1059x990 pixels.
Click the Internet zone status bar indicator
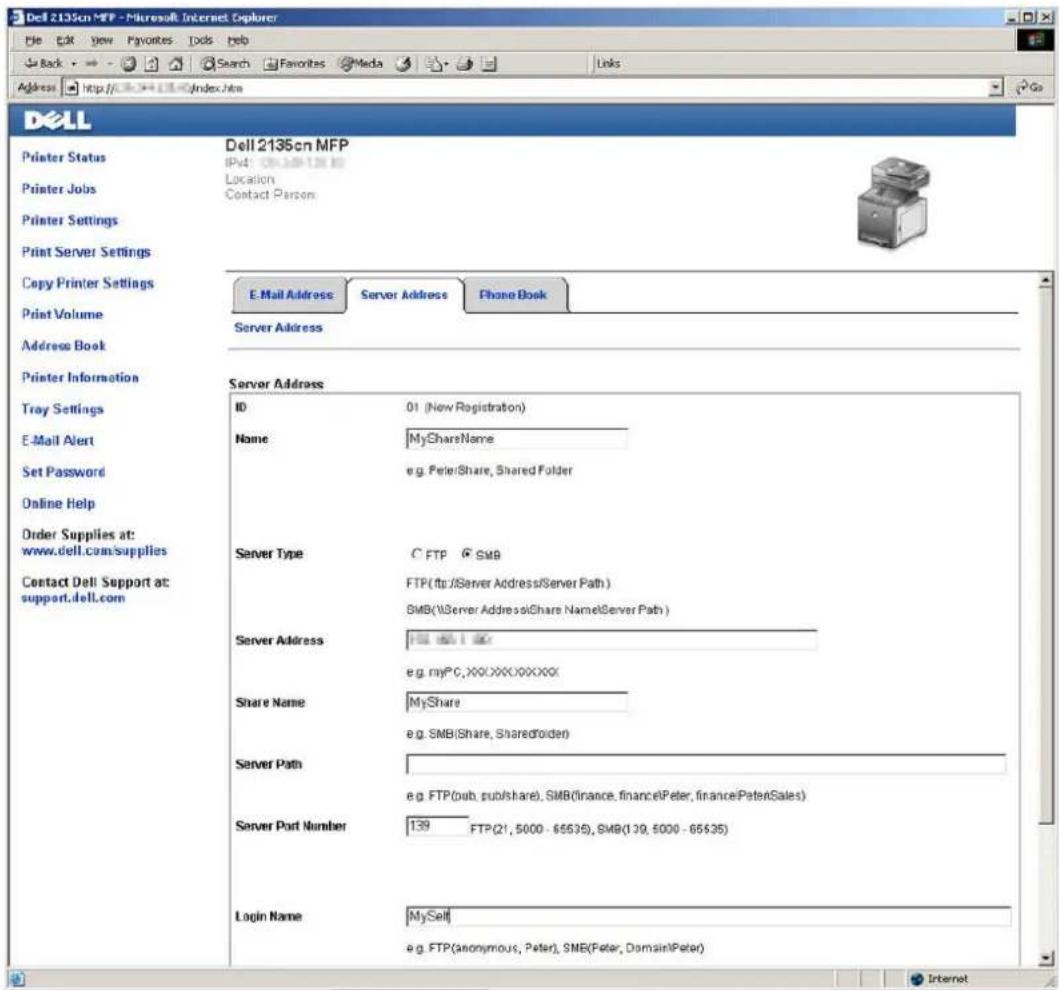(939, 979)
